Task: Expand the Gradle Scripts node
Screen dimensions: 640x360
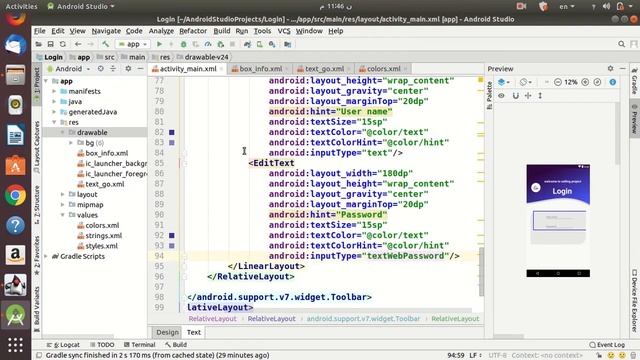Action: (x=46, y=256)
